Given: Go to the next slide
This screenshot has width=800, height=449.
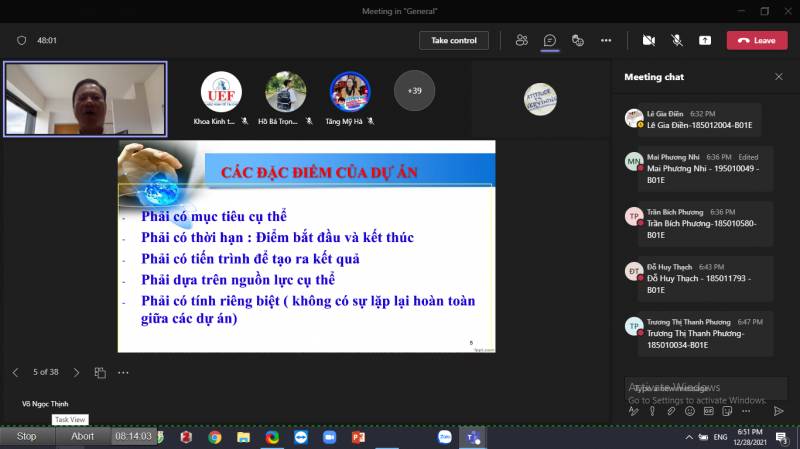Looking at the screenshot, I should pyautogui.click(x=76, y=372).
